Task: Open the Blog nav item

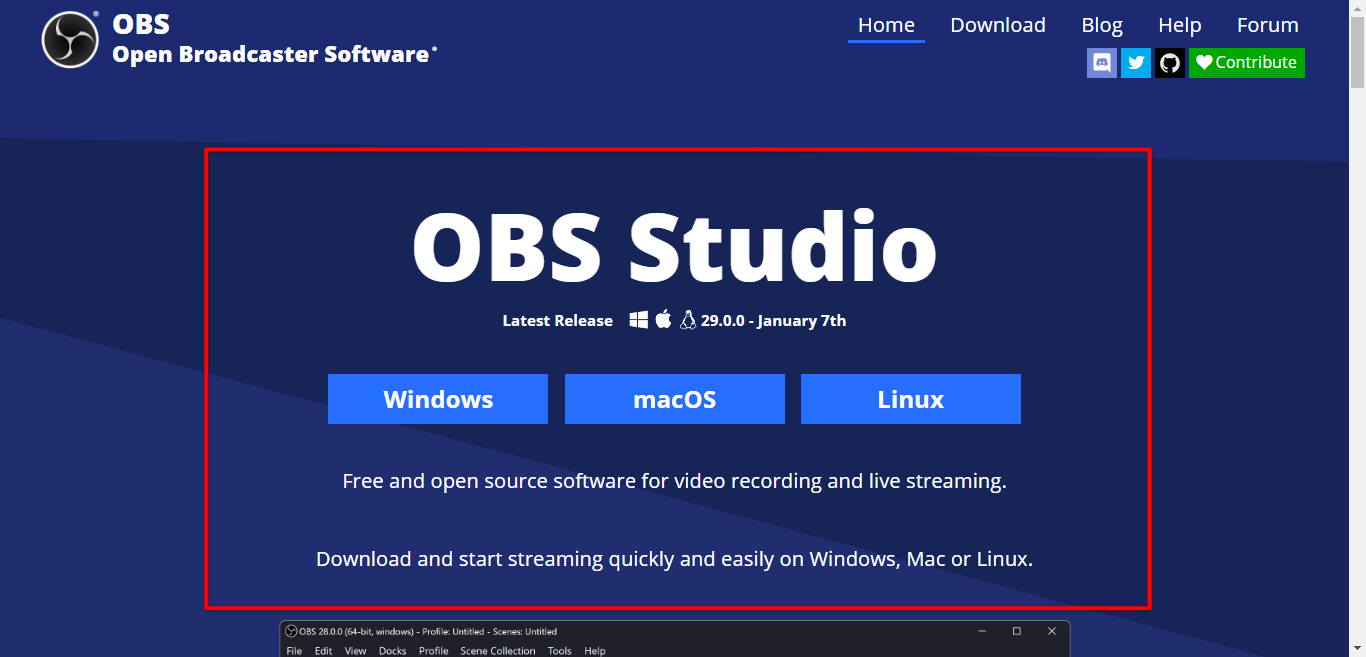Action: (x=1102, y=25)
